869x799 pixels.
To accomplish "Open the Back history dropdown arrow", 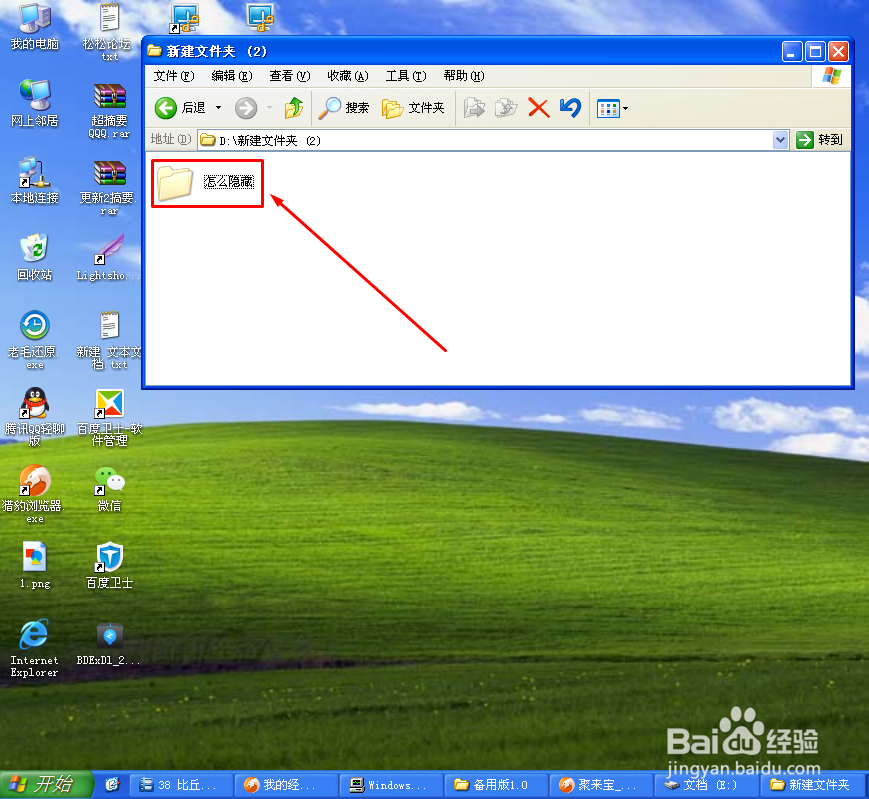I will tap(218, 108).
